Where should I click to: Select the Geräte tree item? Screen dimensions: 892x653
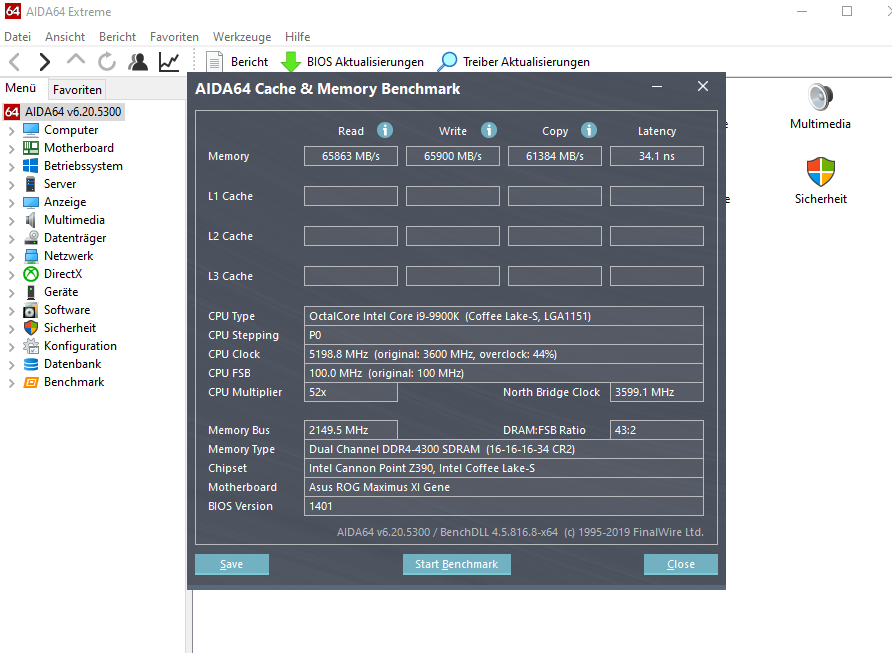pyautogui.click(x=61, y=292)
